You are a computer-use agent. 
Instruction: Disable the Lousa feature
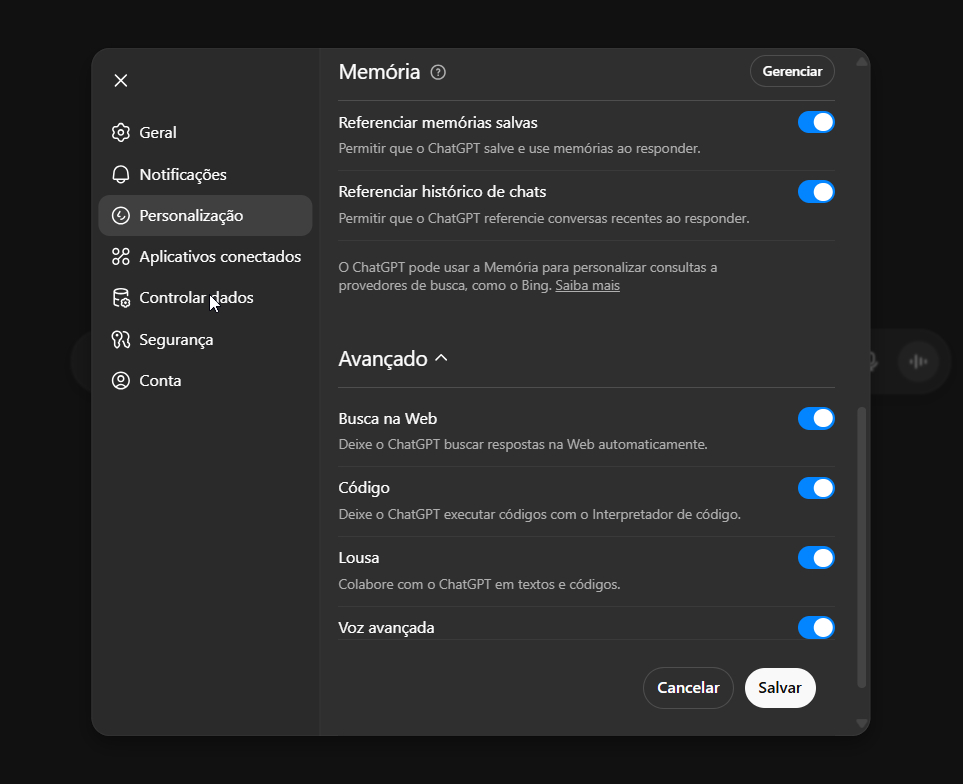pos(816,557)
